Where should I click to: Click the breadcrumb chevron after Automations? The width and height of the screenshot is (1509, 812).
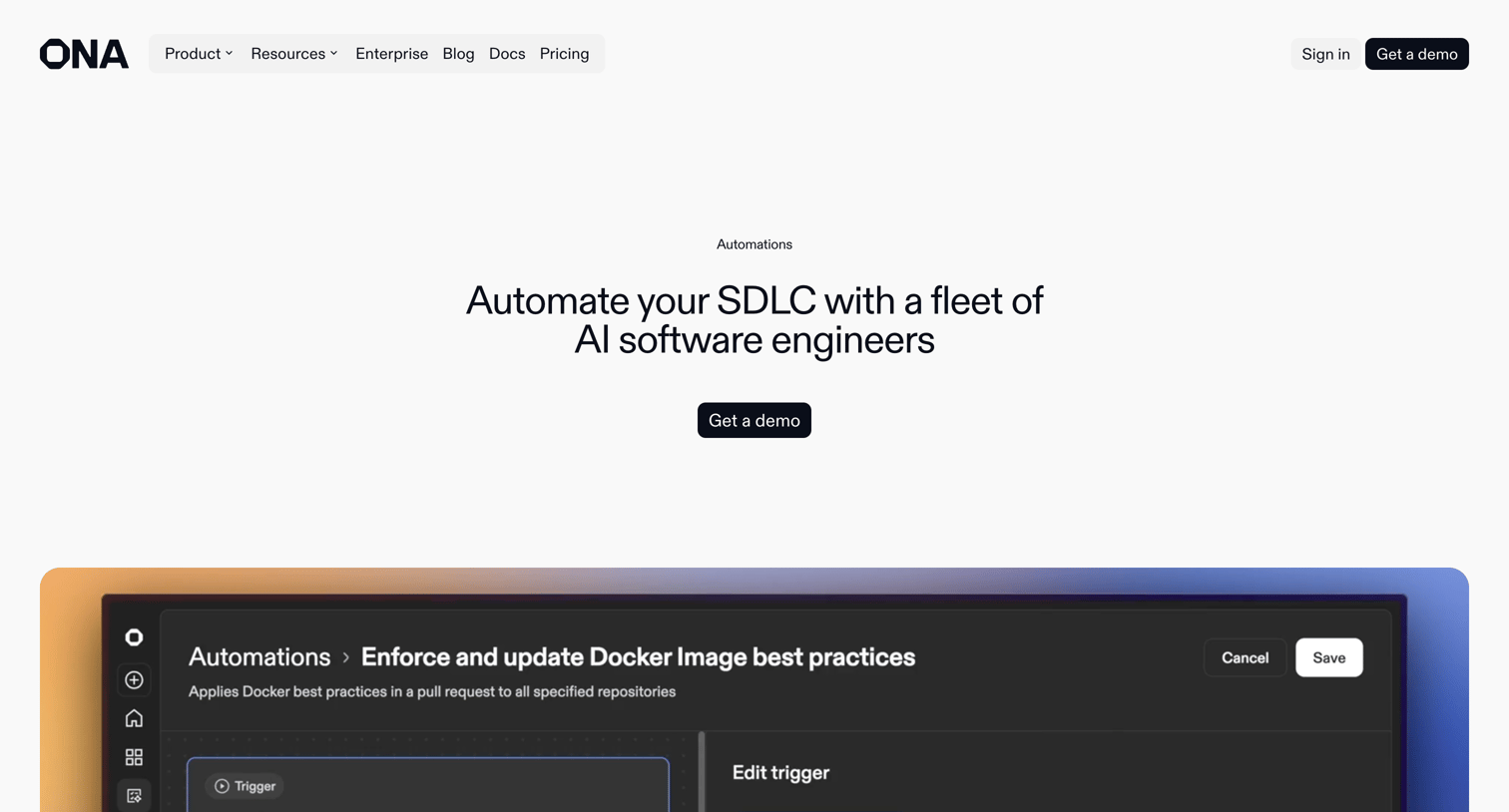pyautogui.click(x=346, y=658)
